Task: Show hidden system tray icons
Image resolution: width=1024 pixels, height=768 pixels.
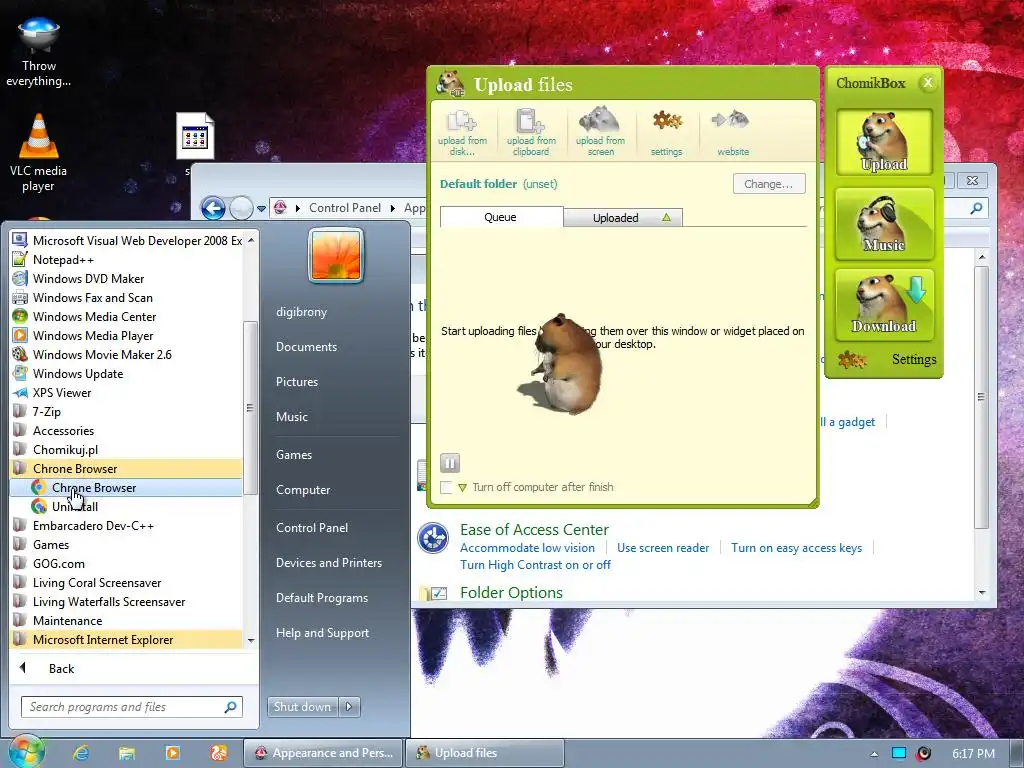Action: coord(874,754)
